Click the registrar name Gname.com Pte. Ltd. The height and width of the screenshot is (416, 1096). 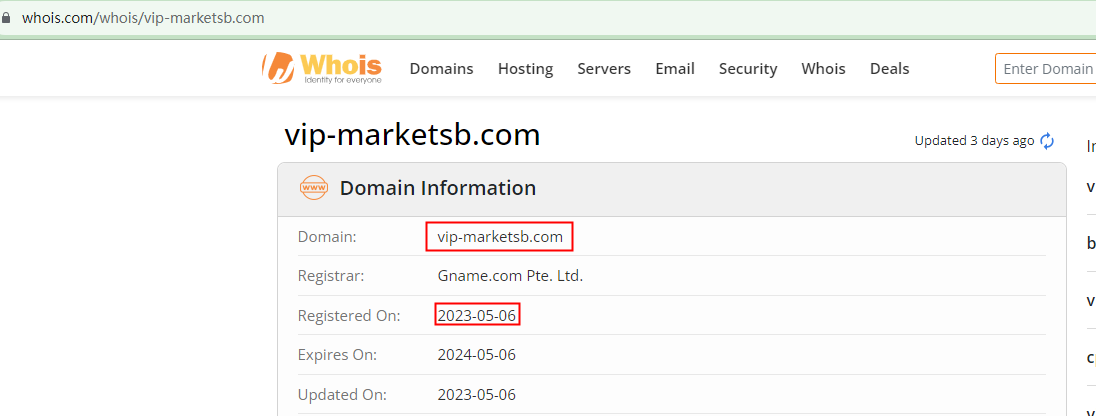pyautogui.click(x=510, y=275)
